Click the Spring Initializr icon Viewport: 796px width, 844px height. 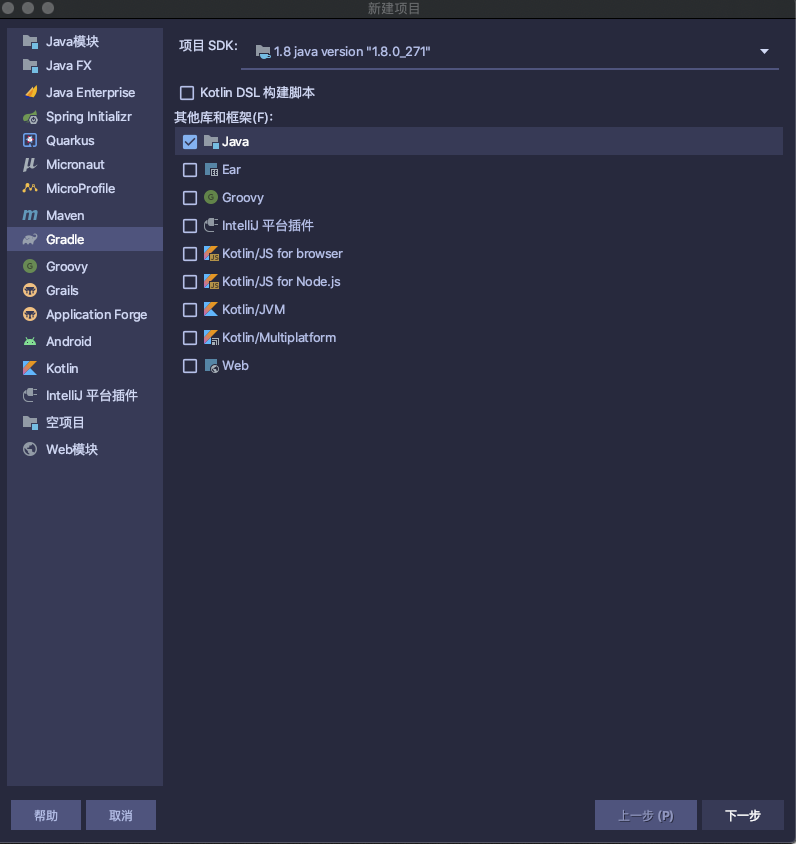coord(30,117)
